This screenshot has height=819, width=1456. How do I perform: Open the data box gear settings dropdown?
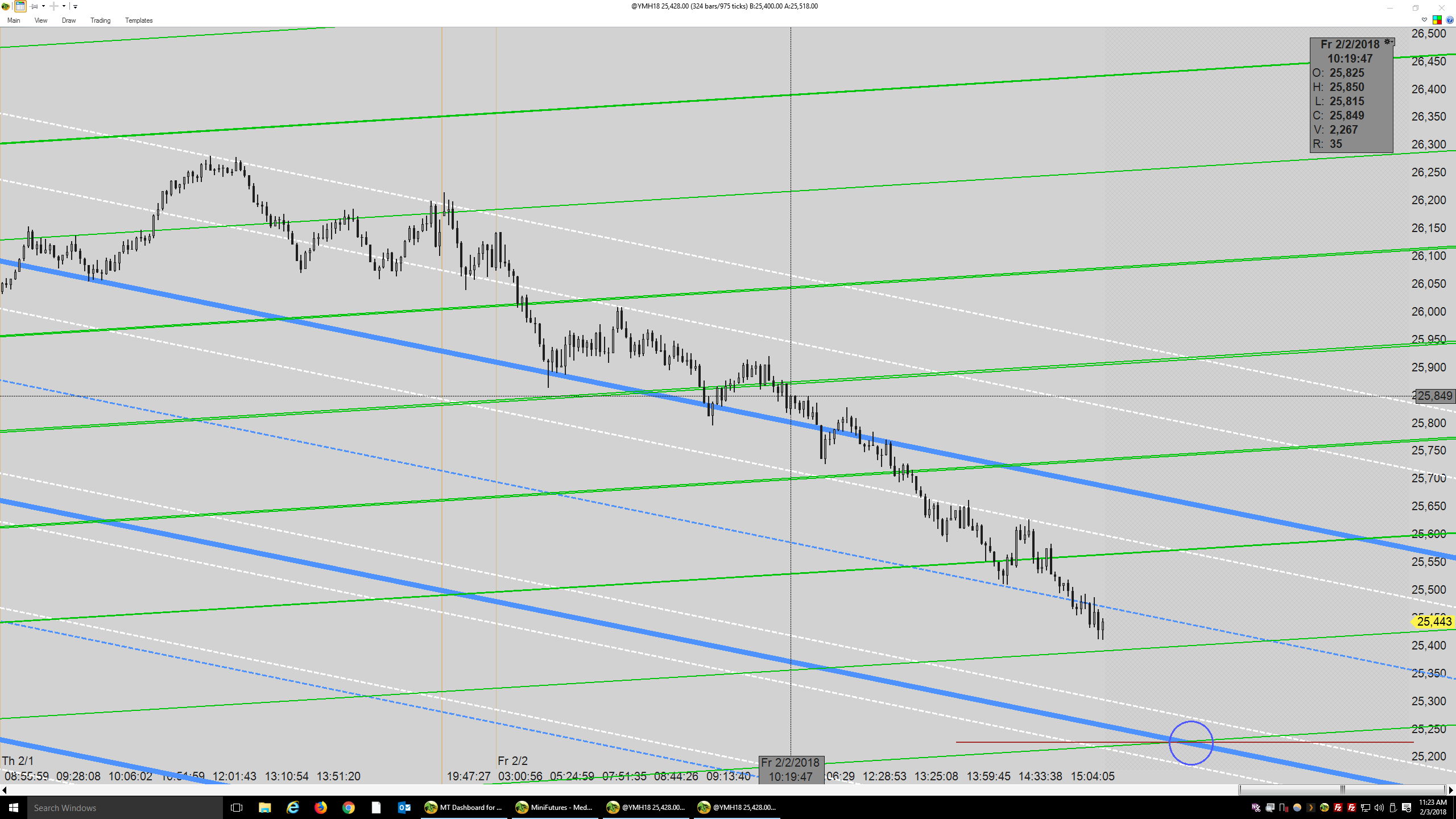pyautogui.click(x=1389, y=42)
